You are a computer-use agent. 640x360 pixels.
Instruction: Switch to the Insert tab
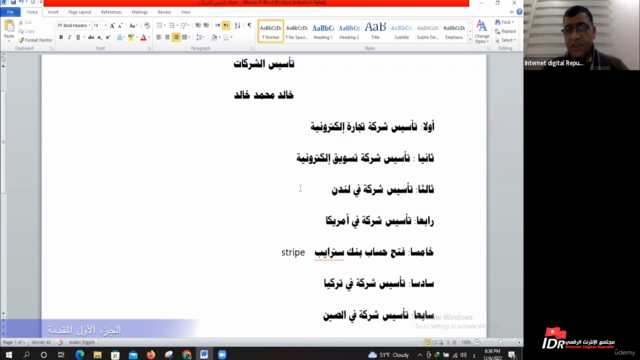pyautogui.click(x=53, y=12)
